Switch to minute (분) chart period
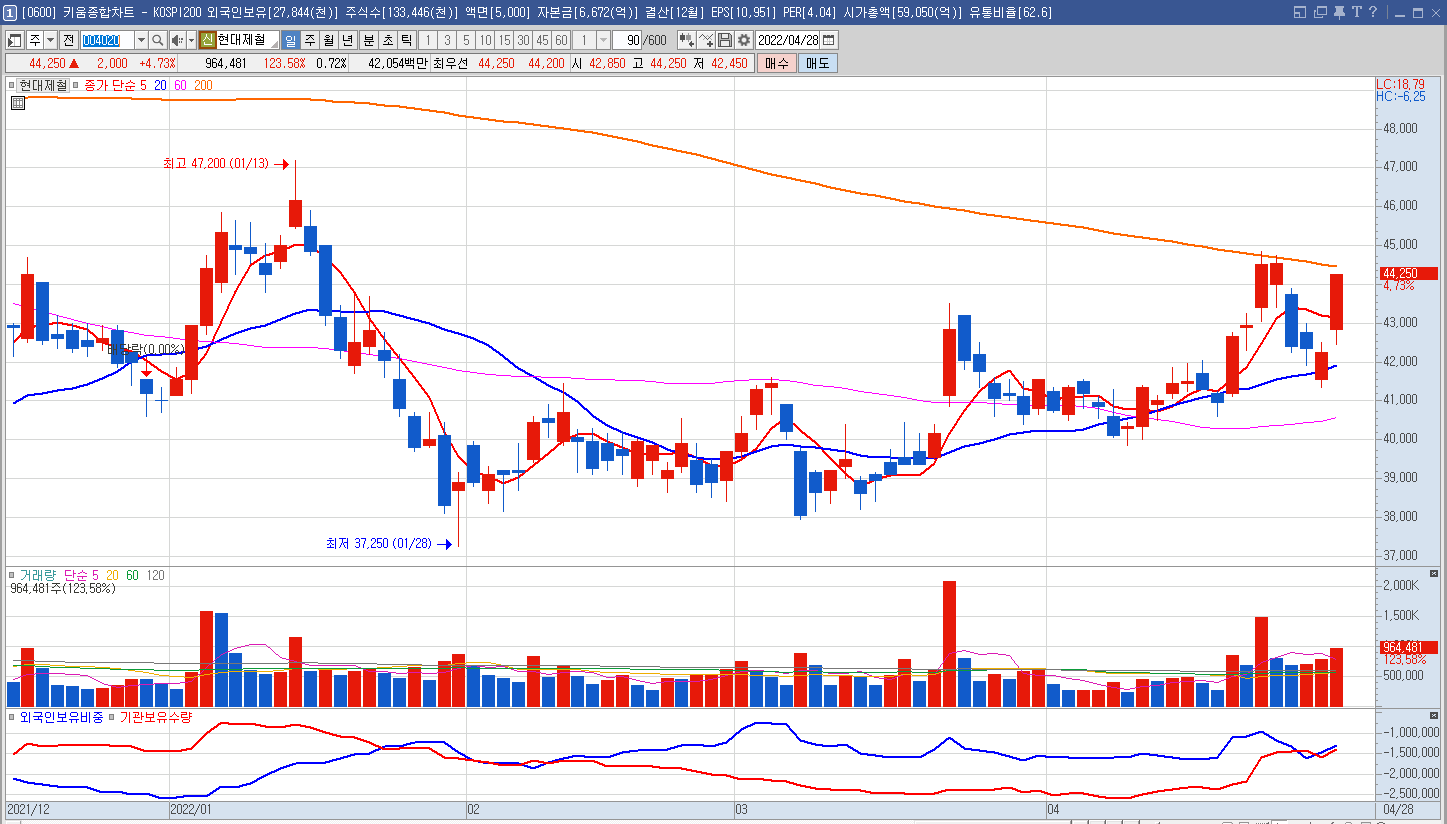Image resolution: width=1447 pixels, height=824 pixels. pyautogui.click(x=368, y=40)
